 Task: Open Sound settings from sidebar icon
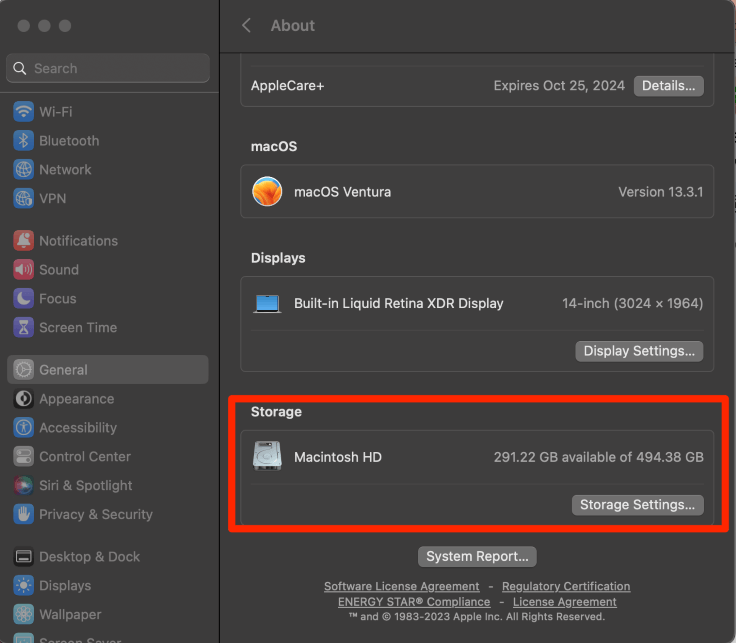[23, 270]
